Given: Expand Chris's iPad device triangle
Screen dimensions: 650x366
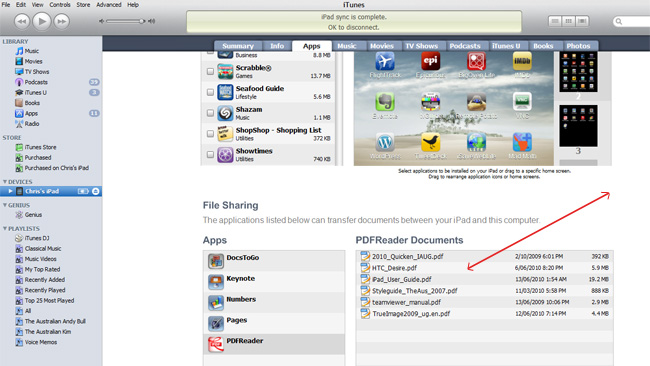Looking at the screenshot, I should [x=10, y=191].
